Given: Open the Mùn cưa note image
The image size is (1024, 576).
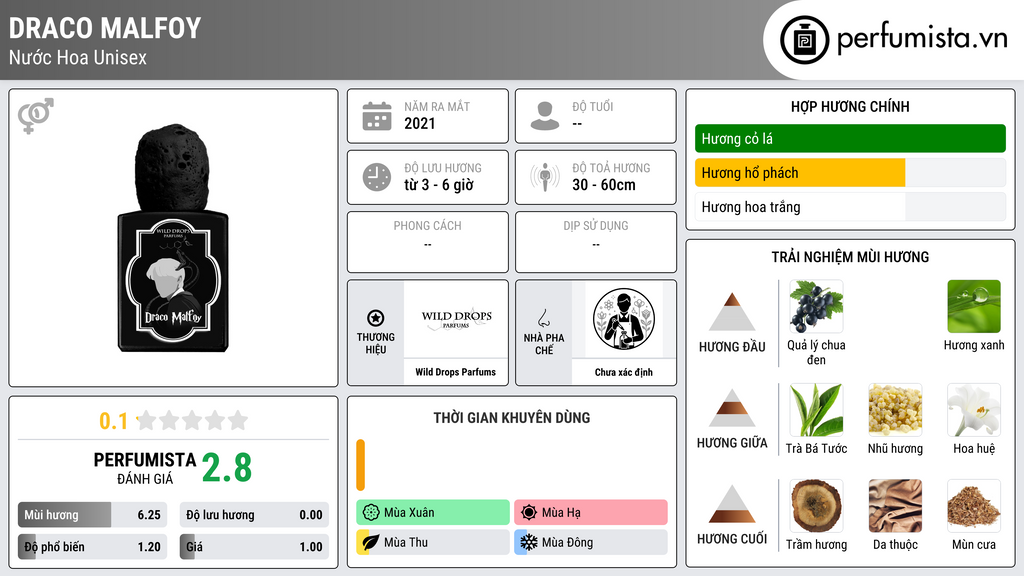Looking at the screenshot, I should (x=974, y=506).
